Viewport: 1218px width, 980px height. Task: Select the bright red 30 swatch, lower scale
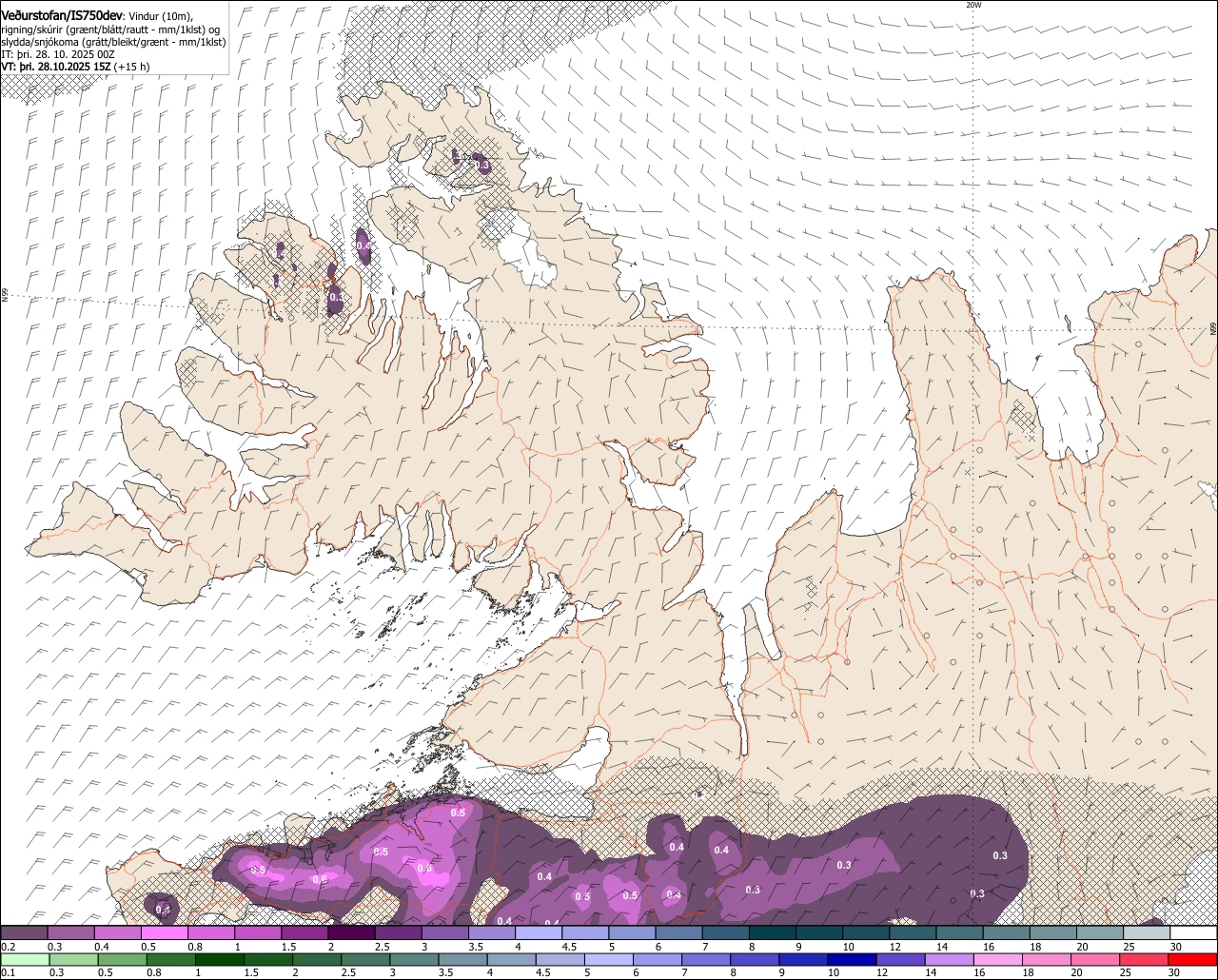tap(1193, 960)
